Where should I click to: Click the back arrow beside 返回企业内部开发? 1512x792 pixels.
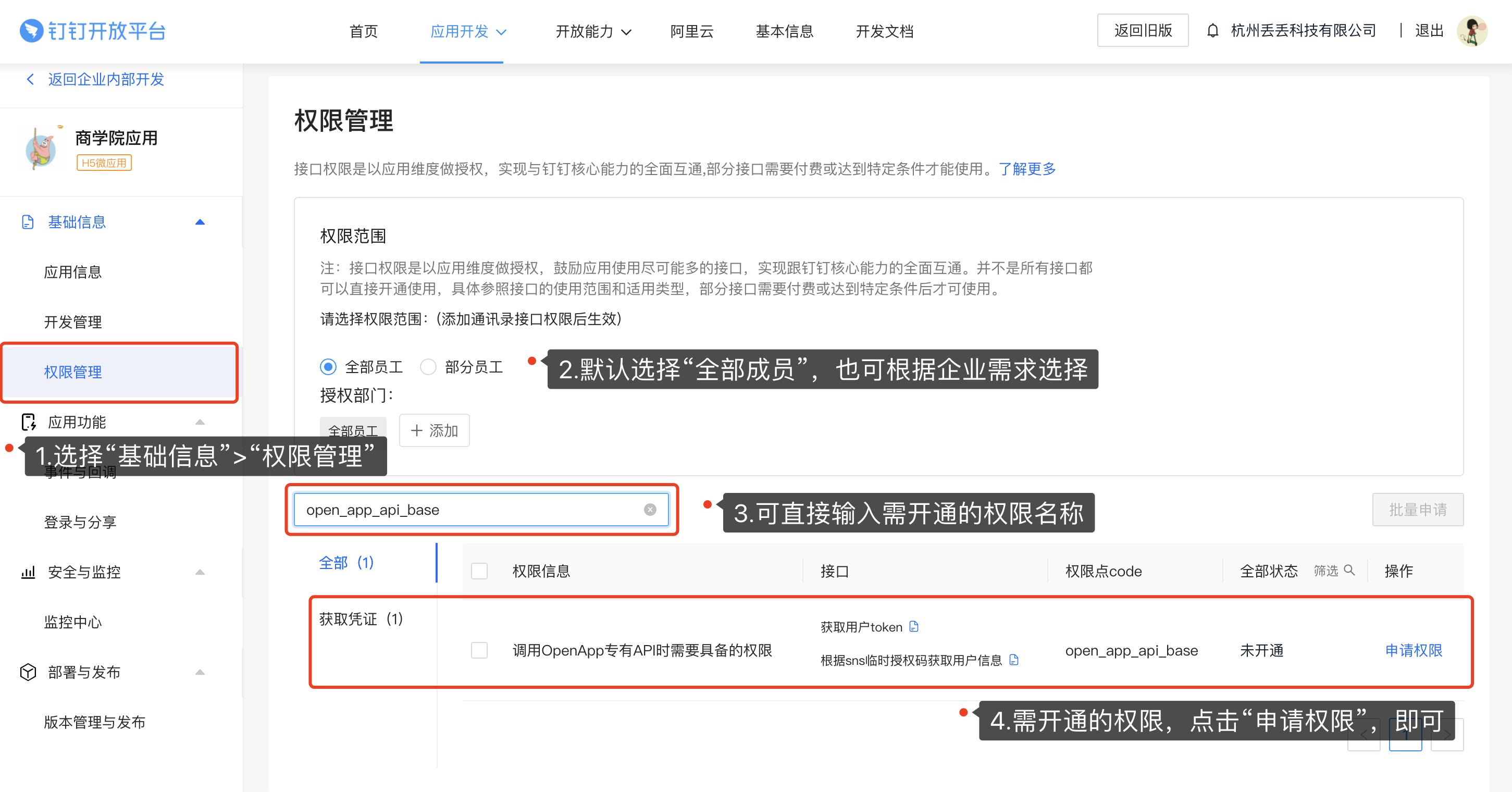pos(31,79)
